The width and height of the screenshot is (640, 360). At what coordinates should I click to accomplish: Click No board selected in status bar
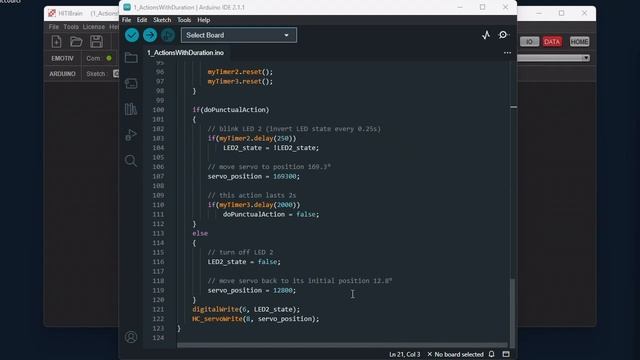click(x=455, y=354)
